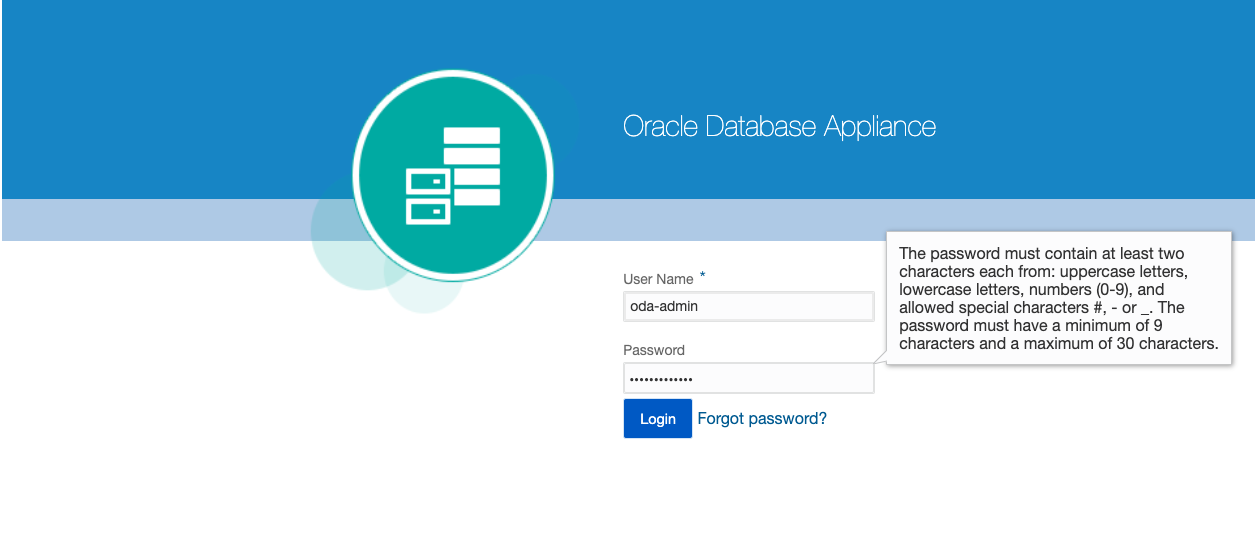Click the Oracle Database Appliance server logo
Image resolution: width=1255 pixels, height=555 pixels.
click(x=453, y=175)
